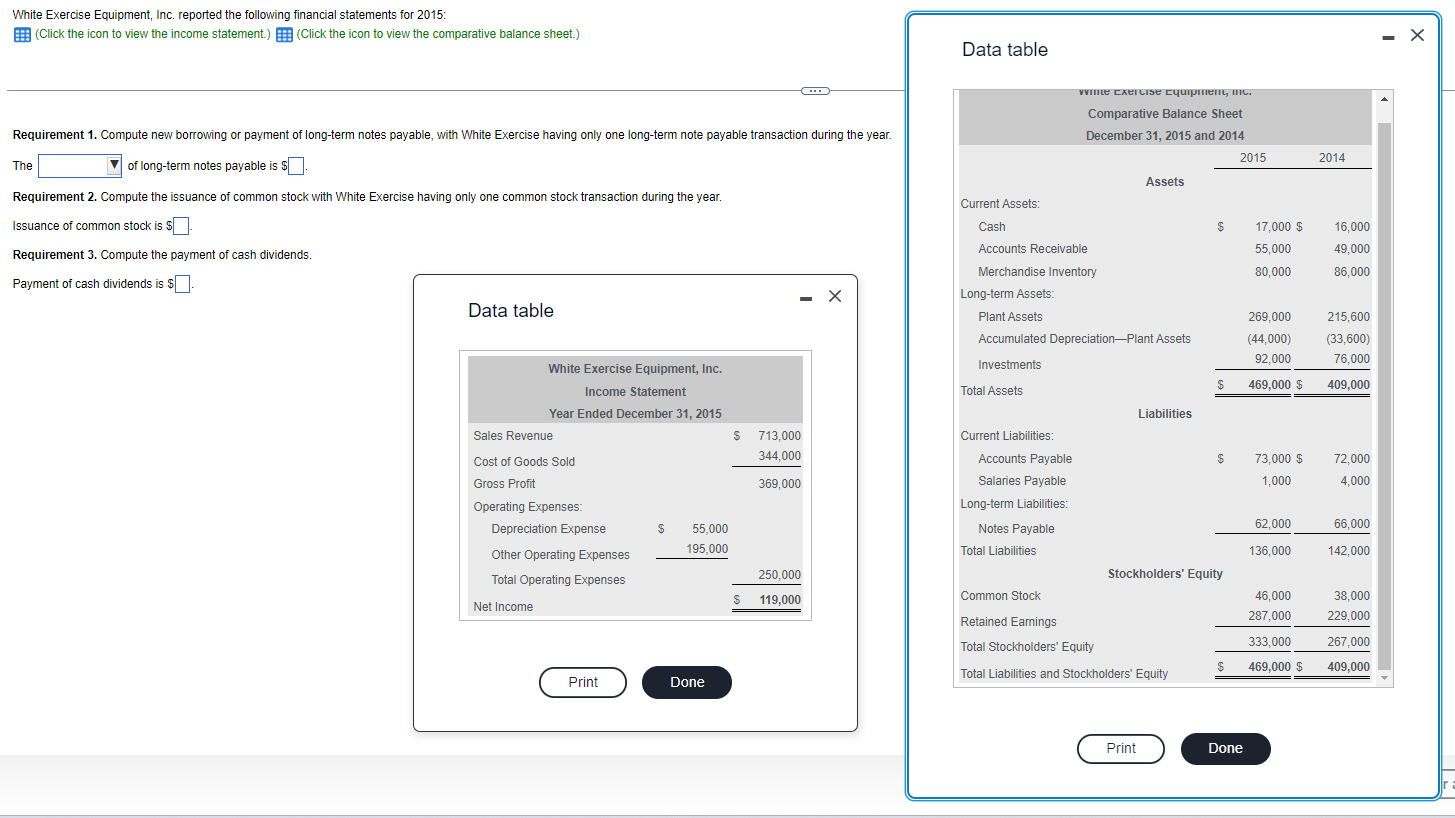Screen dimensions: 1455x818
Task: Select the 2014 Cash value 16,000
Action: pyautogui.click(x=1352, y=228)
